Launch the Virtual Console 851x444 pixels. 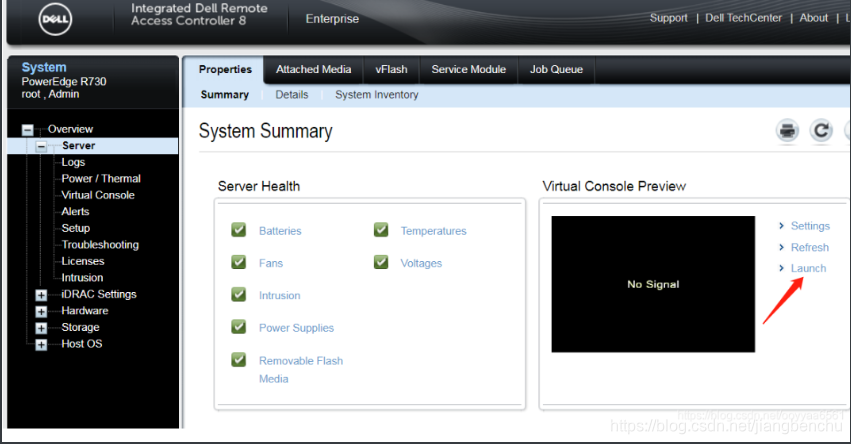(x=808, y=268)
